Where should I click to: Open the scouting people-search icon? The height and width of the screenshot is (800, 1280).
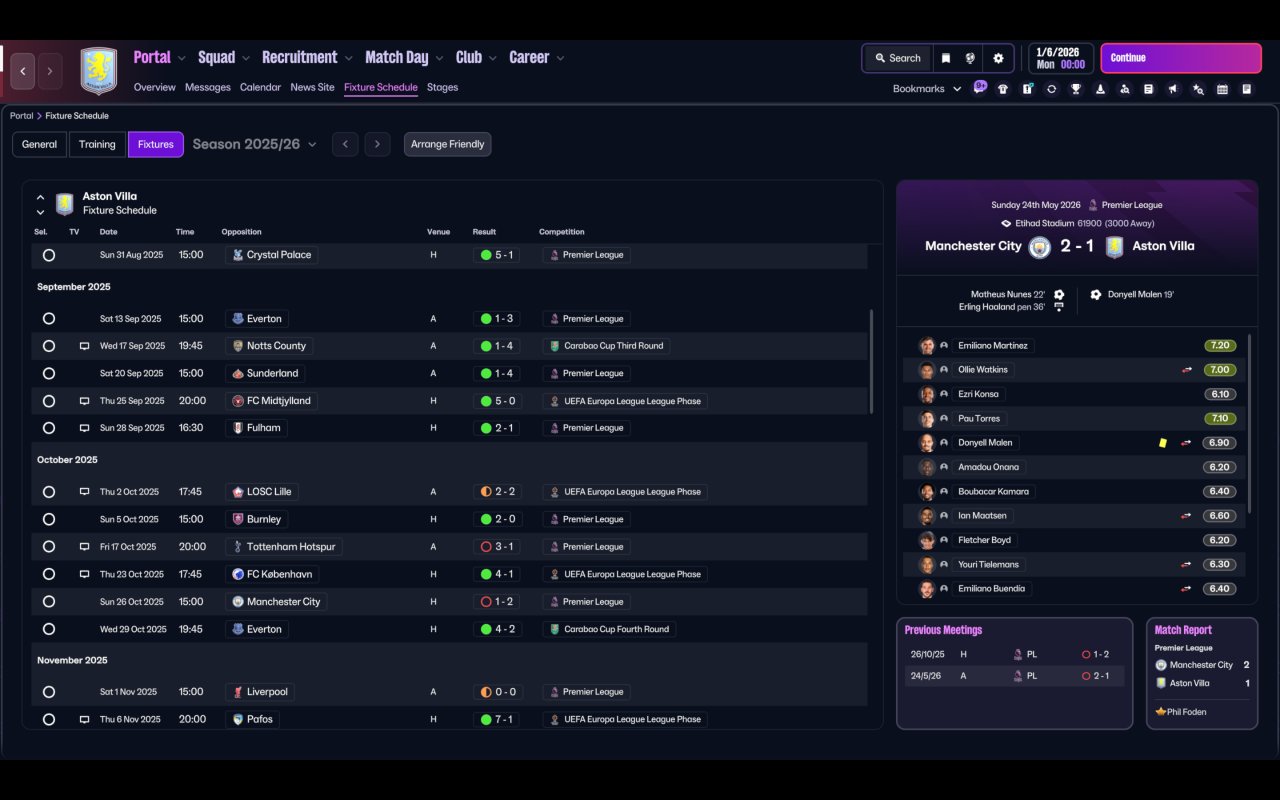coord(1124,89)
